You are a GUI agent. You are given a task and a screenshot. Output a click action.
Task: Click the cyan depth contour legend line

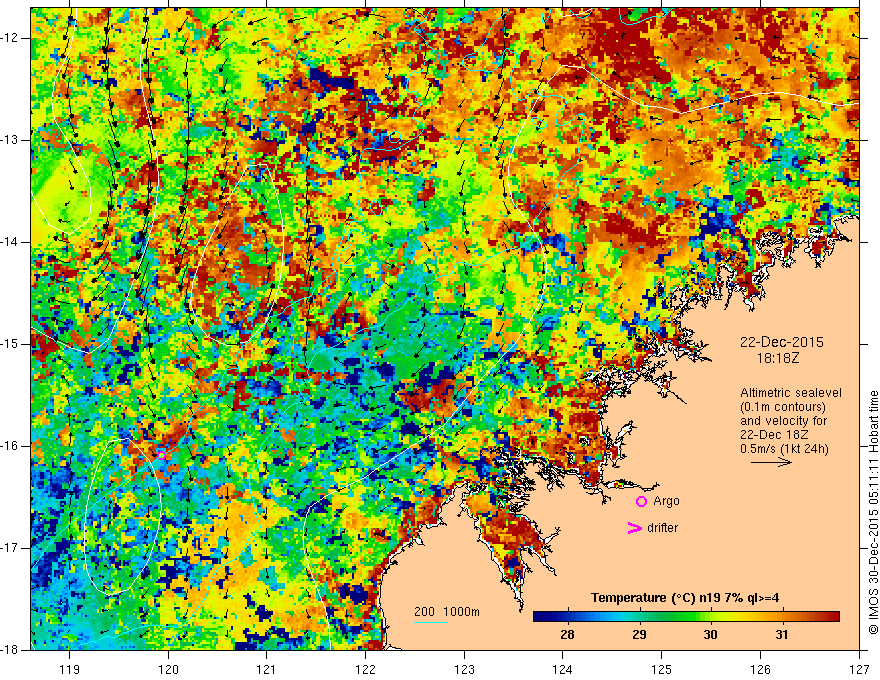pyautogui.click(x=430, y=622)
